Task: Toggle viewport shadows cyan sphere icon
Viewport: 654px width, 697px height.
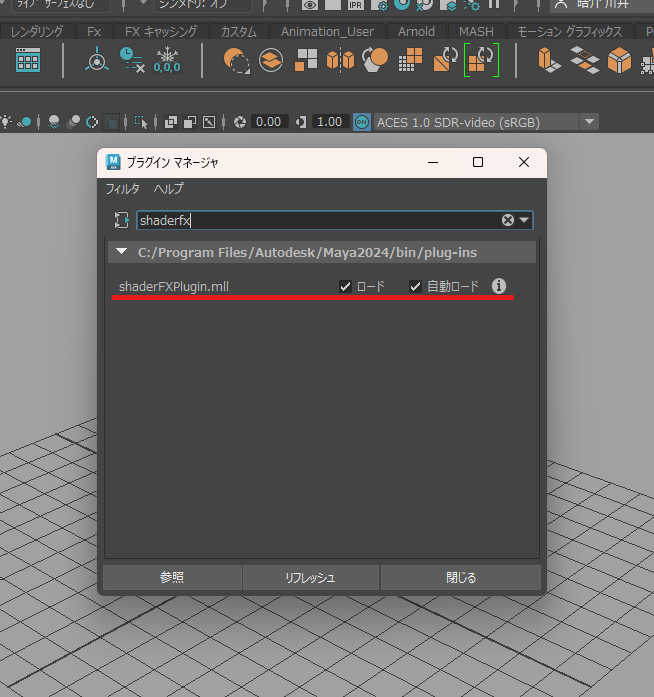Action: pyautogui.click(x=25, y=122)
